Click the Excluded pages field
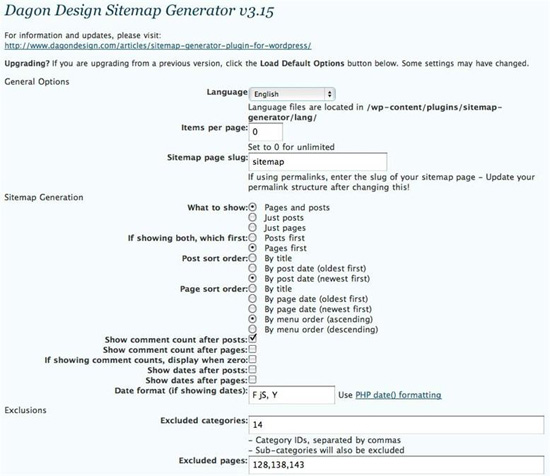 pyautogui.click(x=396, y=465)
